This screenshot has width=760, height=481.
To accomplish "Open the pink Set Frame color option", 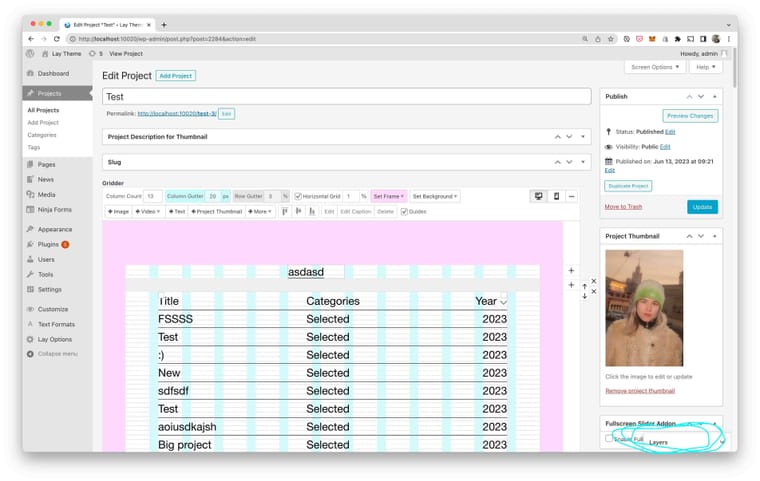I will (x=388, y=196).
